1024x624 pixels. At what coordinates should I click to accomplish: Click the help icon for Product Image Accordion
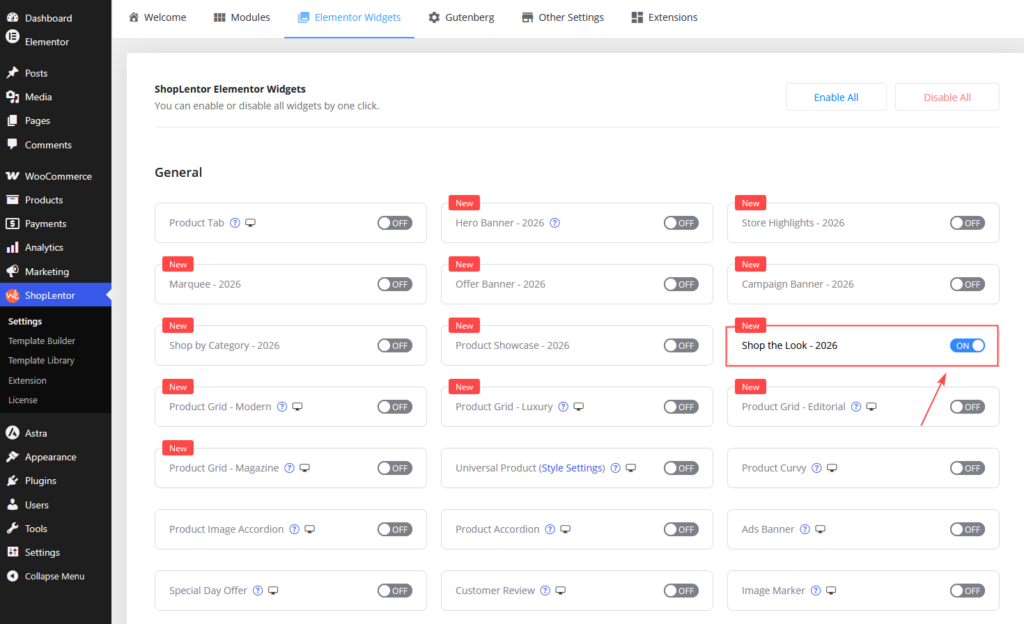[294, 529]
